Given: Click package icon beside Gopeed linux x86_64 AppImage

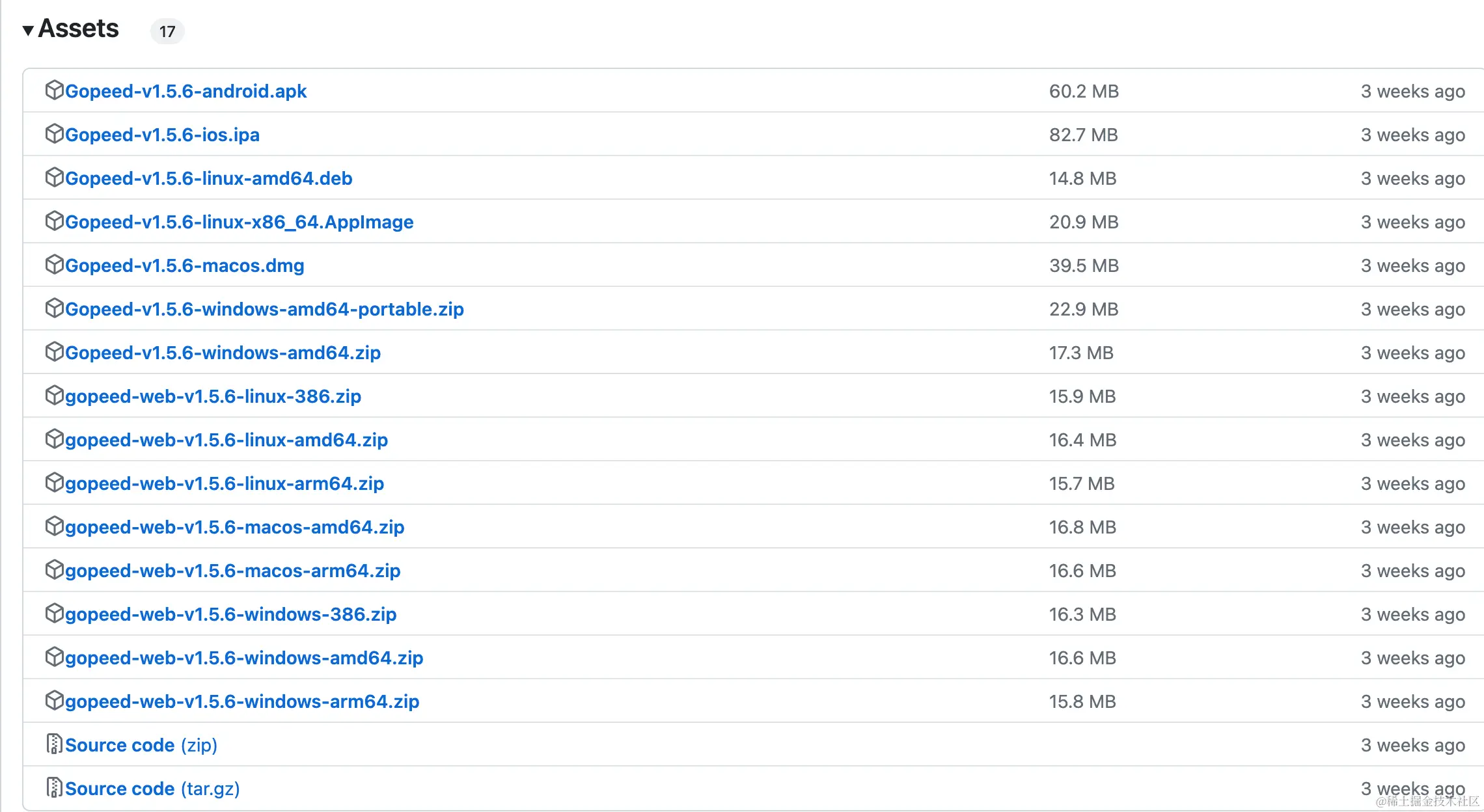Looking at the screenshot, I should pos(54,221).
